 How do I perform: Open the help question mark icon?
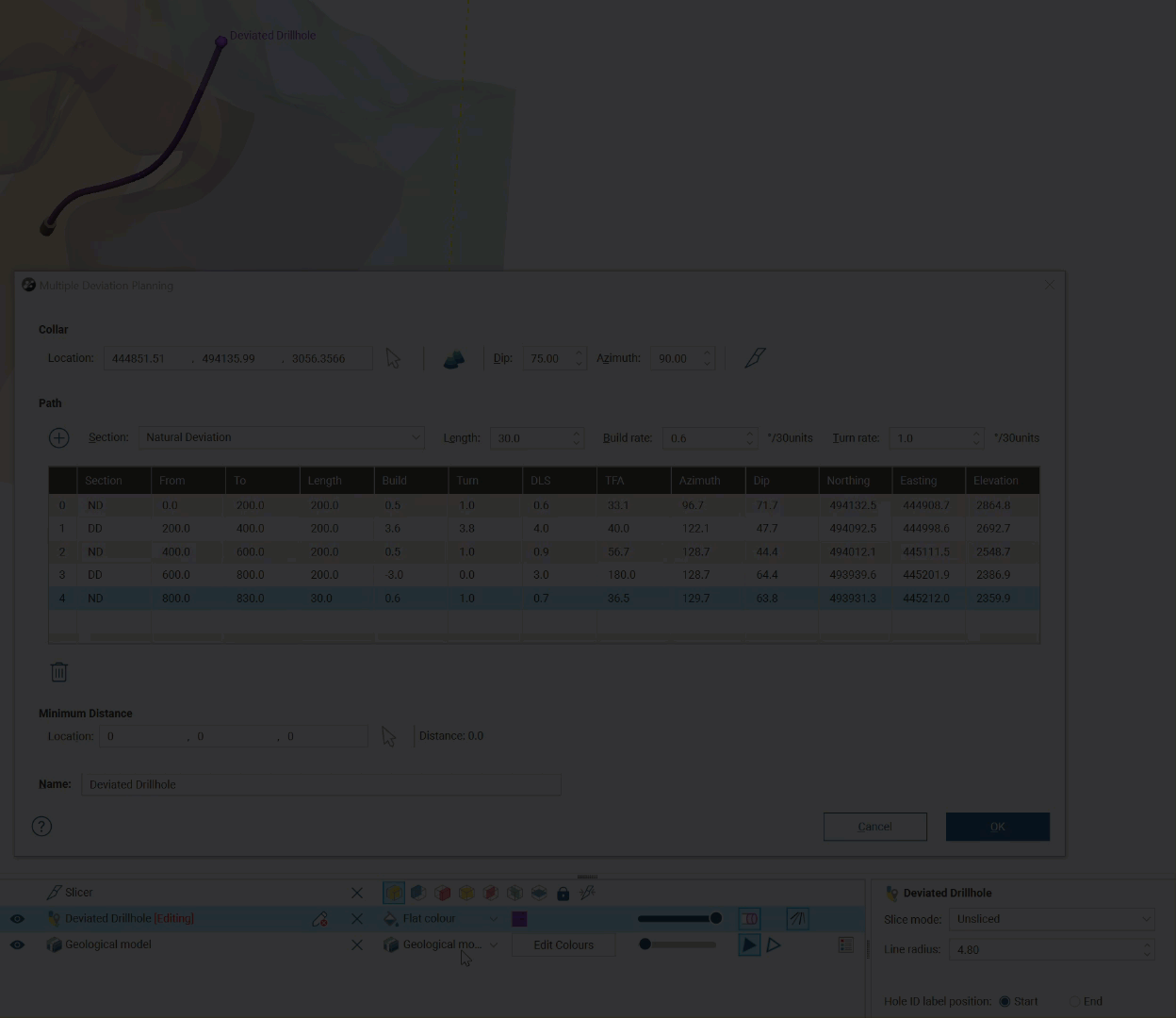tap(41, 827)
